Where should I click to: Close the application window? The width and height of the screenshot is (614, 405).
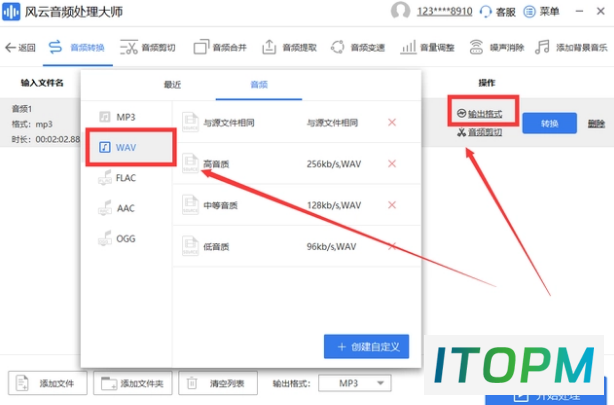coord(601,11)
